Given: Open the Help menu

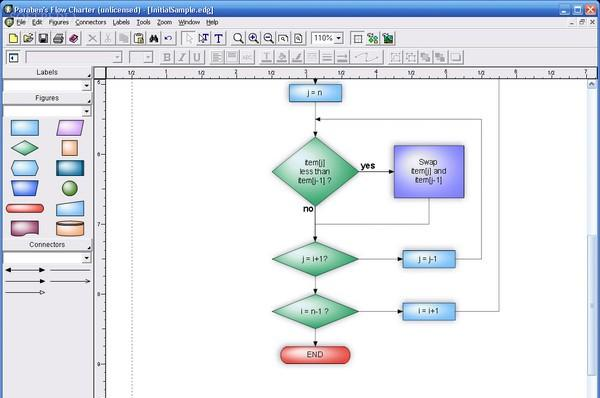Looking at the screenshot, I should [x=212, y=22].
